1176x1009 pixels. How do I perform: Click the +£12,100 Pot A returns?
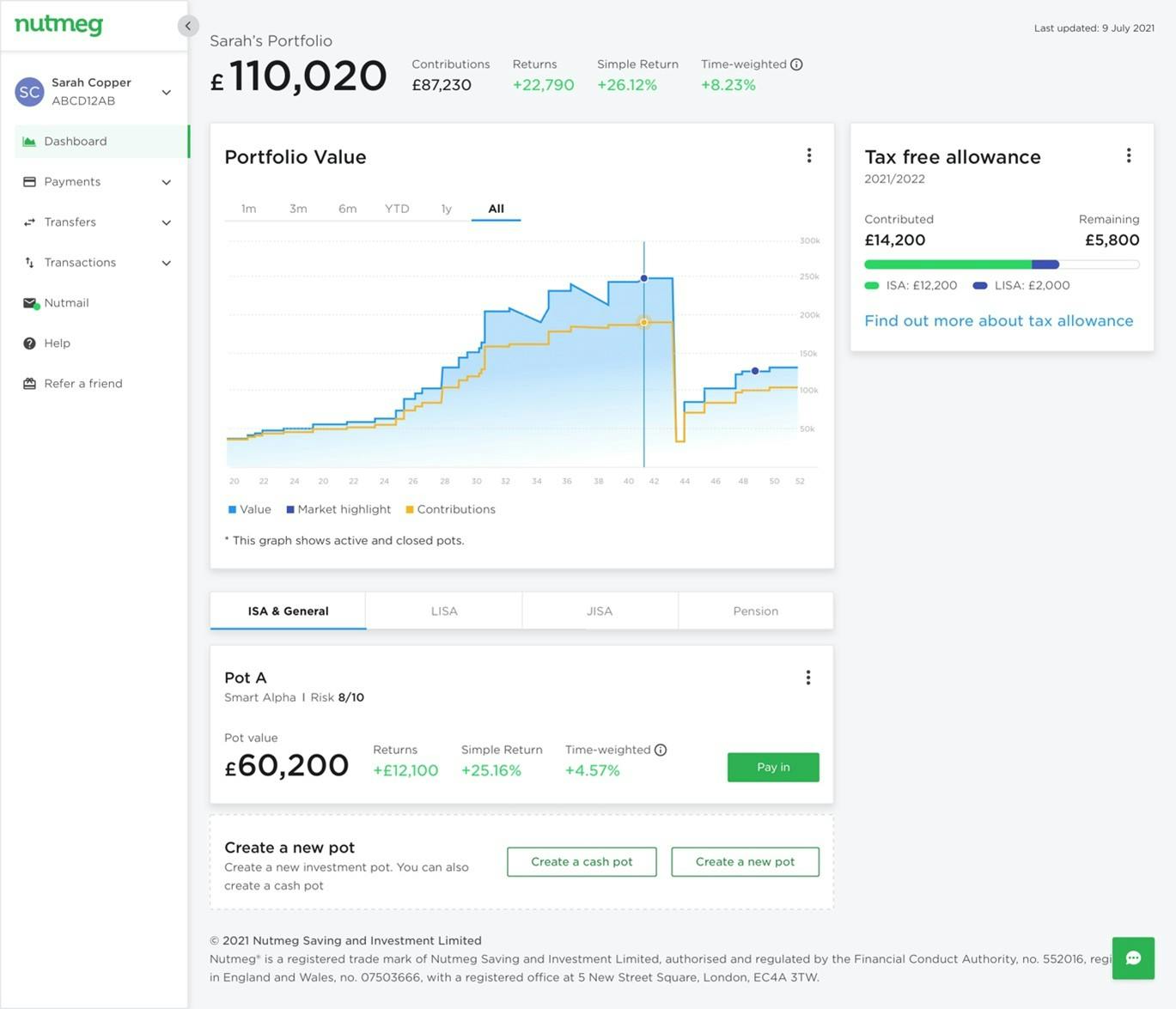(x=405, y=770)
